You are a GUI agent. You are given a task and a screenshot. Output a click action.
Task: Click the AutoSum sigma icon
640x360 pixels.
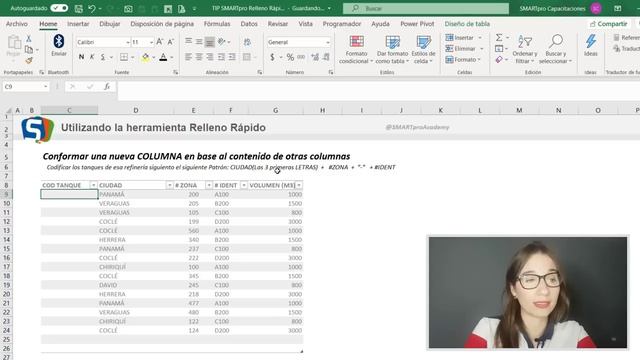pos(499,38)
